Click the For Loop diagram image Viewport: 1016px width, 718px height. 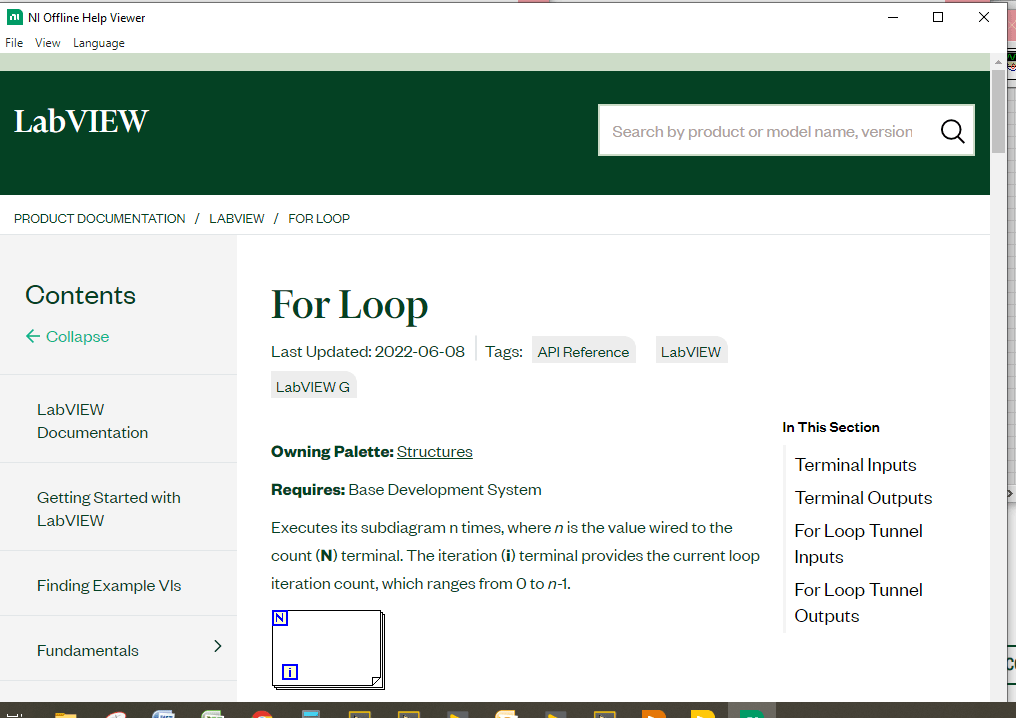[328, 649]
